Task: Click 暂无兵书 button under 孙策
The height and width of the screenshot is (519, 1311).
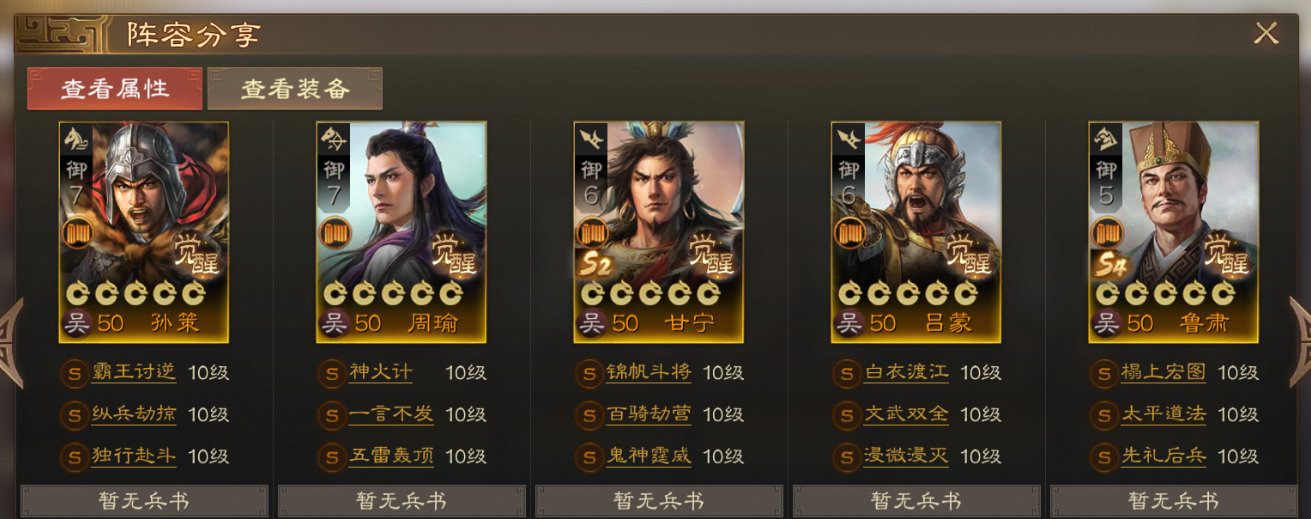Action: (145, 501)
